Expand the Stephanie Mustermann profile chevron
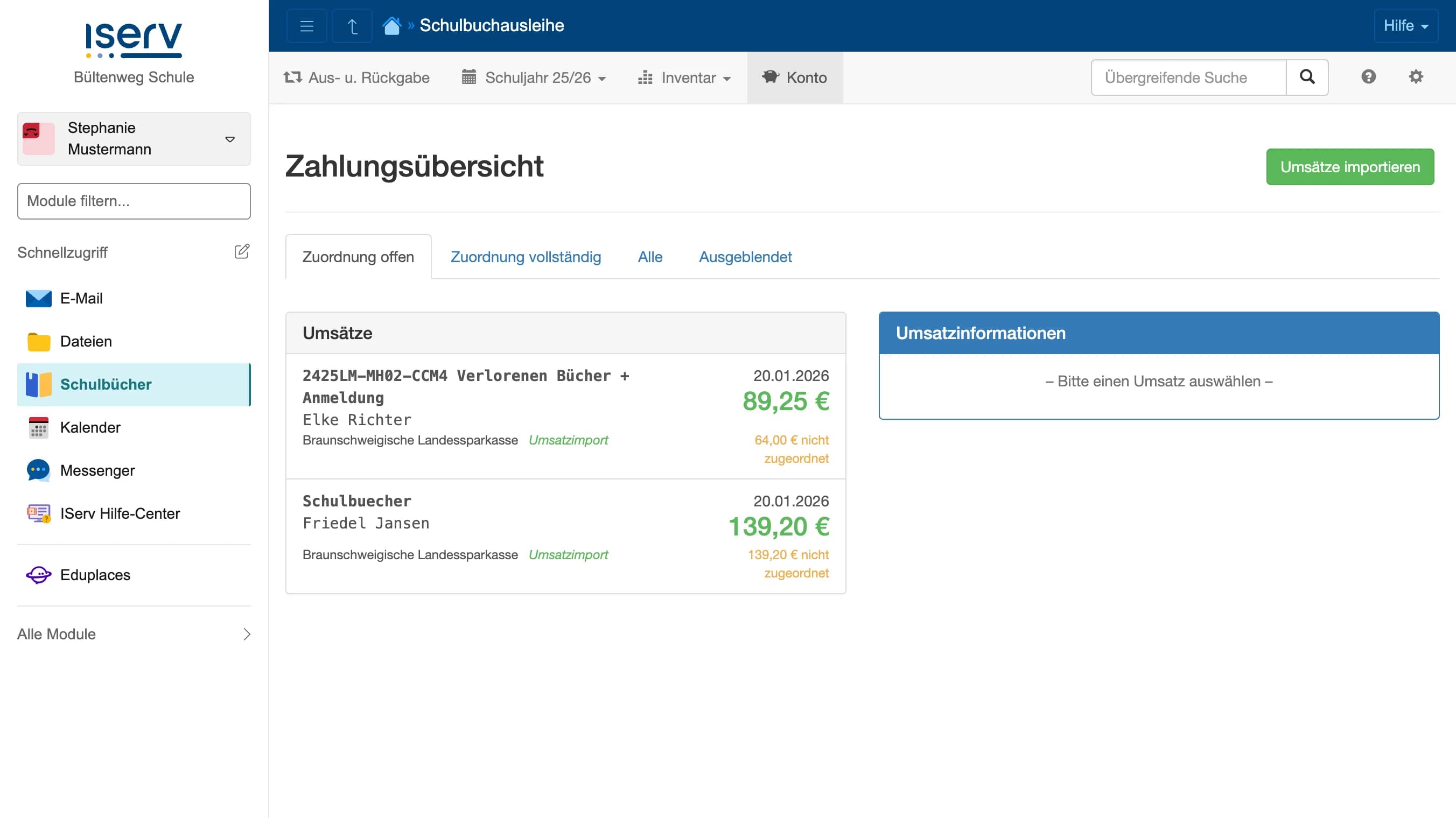 [x=229, y=138]
